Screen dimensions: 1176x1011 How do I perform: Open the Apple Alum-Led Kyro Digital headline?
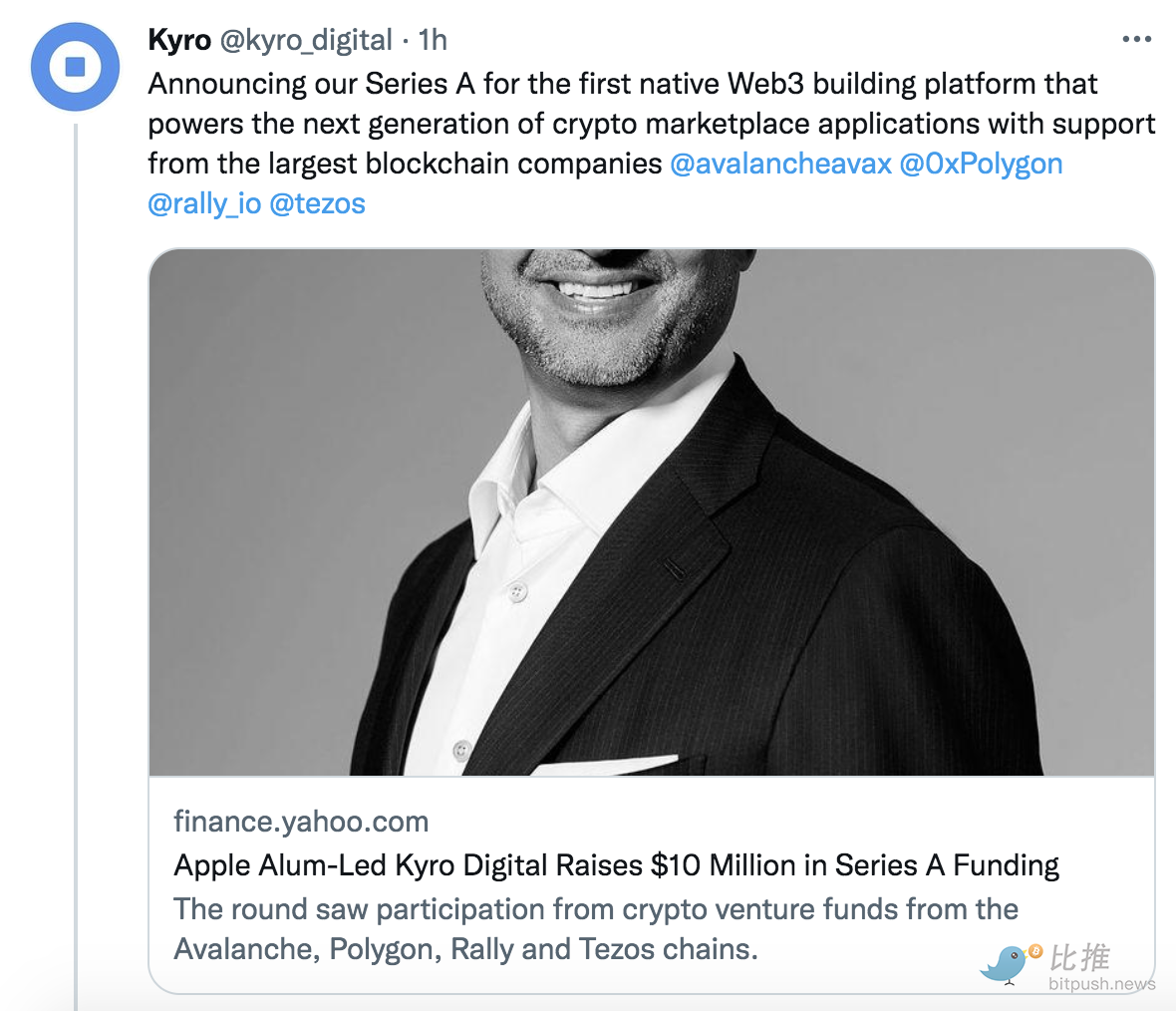[x=616, y=864]
